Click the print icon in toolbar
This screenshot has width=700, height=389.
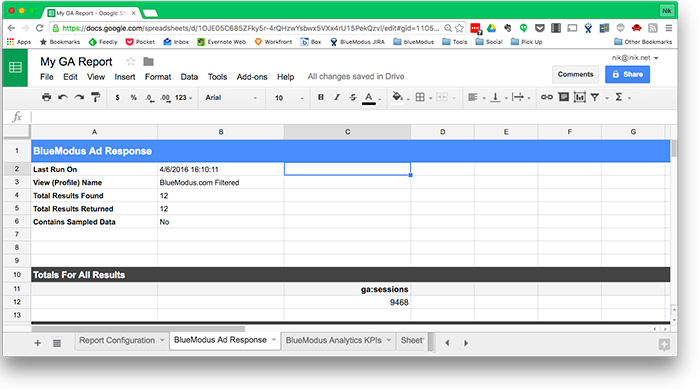(46, 97)
